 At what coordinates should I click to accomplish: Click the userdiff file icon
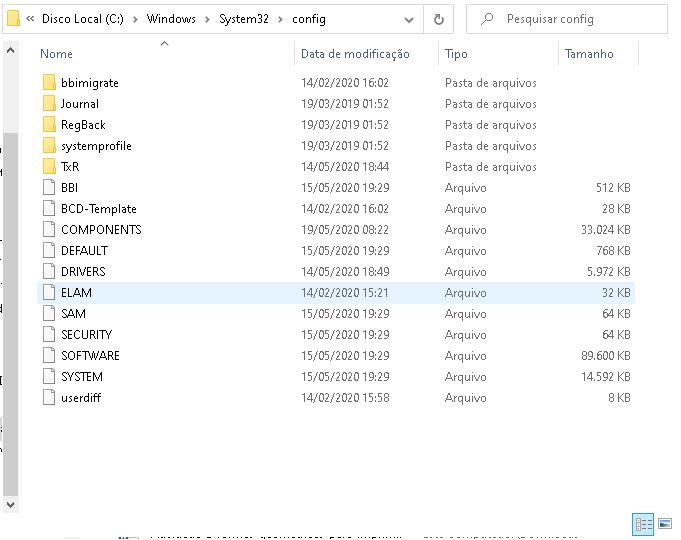pyautogui.click(x=50, y=398)
